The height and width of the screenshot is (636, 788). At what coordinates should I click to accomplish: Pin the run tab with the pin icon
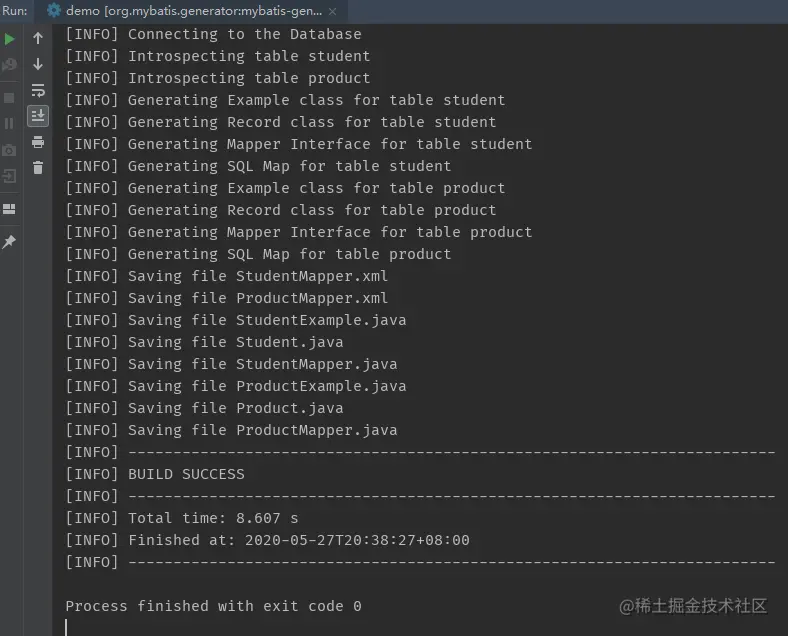[x=9, y=242]
